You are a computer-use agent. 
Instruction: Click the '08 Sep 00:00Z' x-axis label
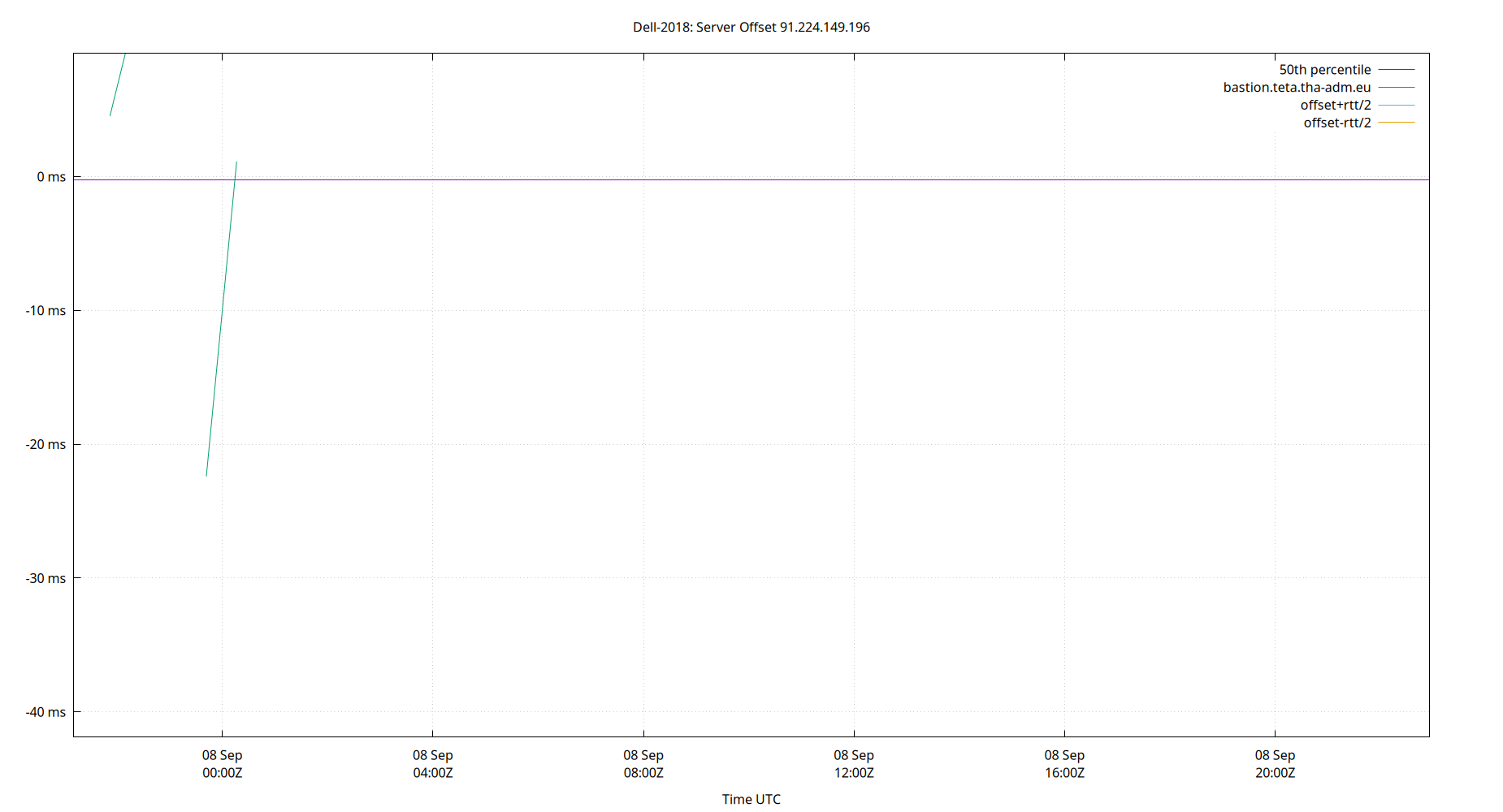coord(223,764)
